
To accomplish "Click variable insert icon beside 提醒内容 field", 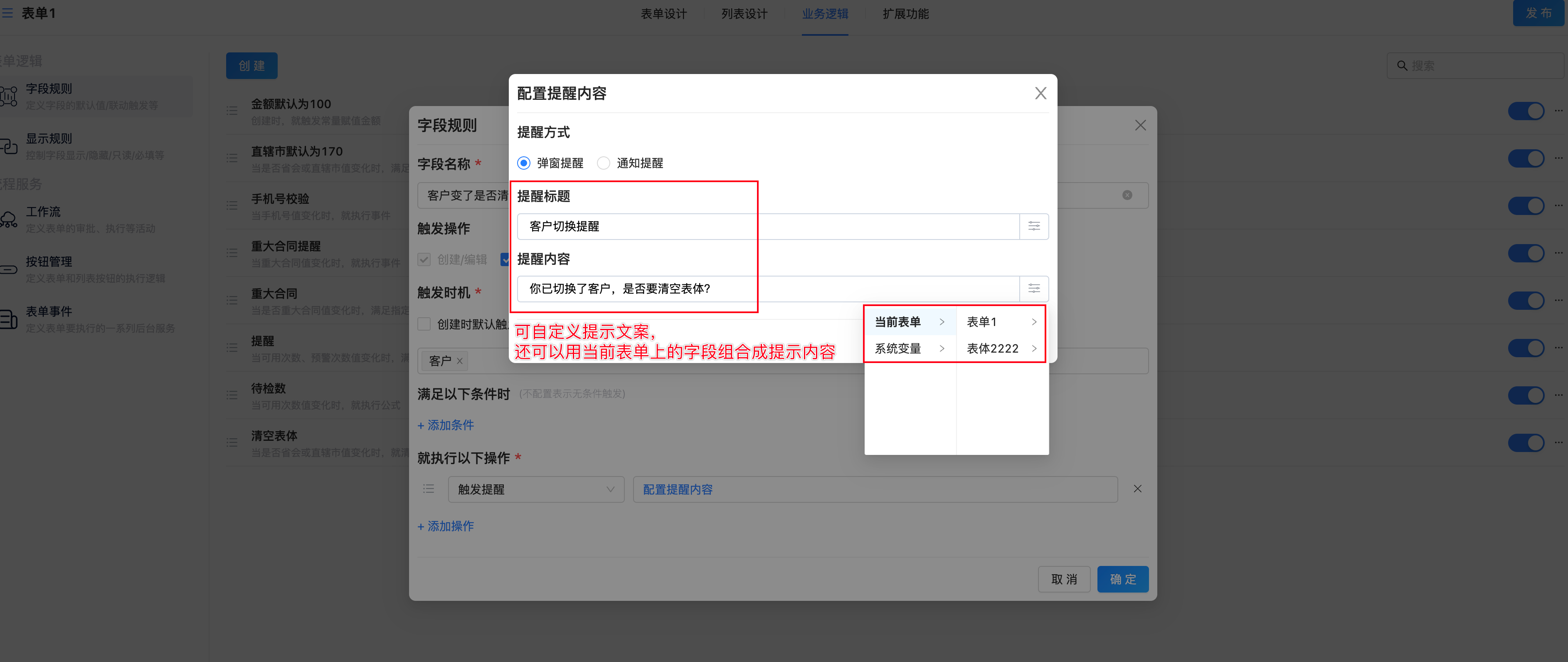I will click(x=1033, y=289).
